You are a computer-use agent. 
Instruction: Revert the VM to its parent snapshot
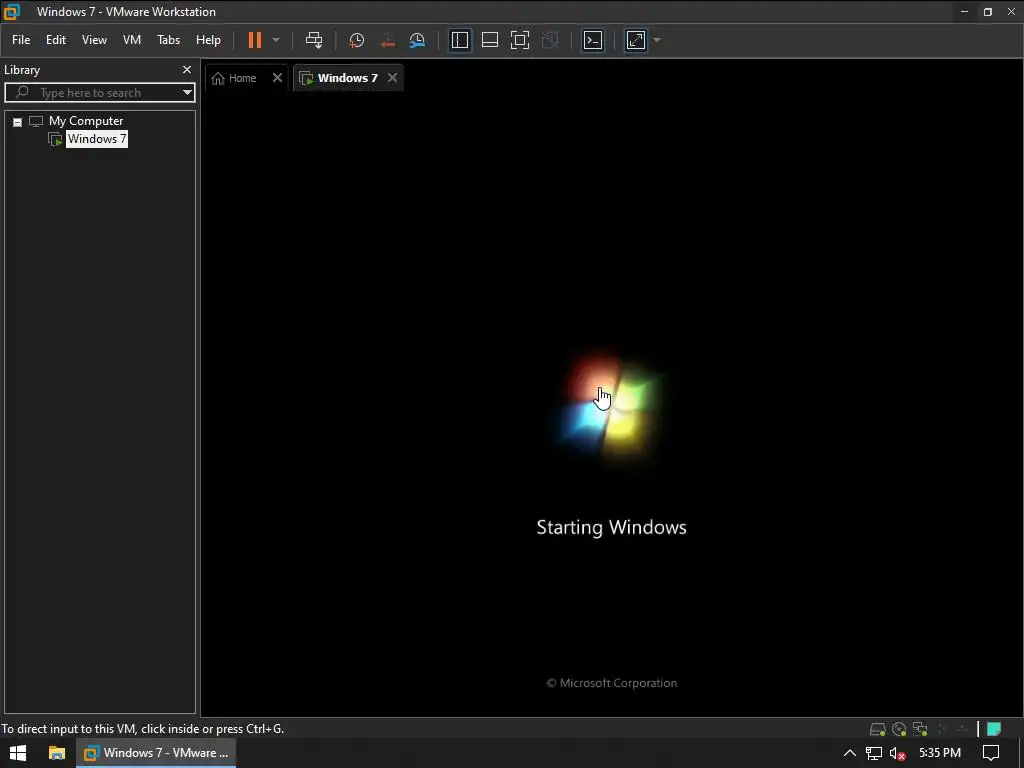point(387,40)
